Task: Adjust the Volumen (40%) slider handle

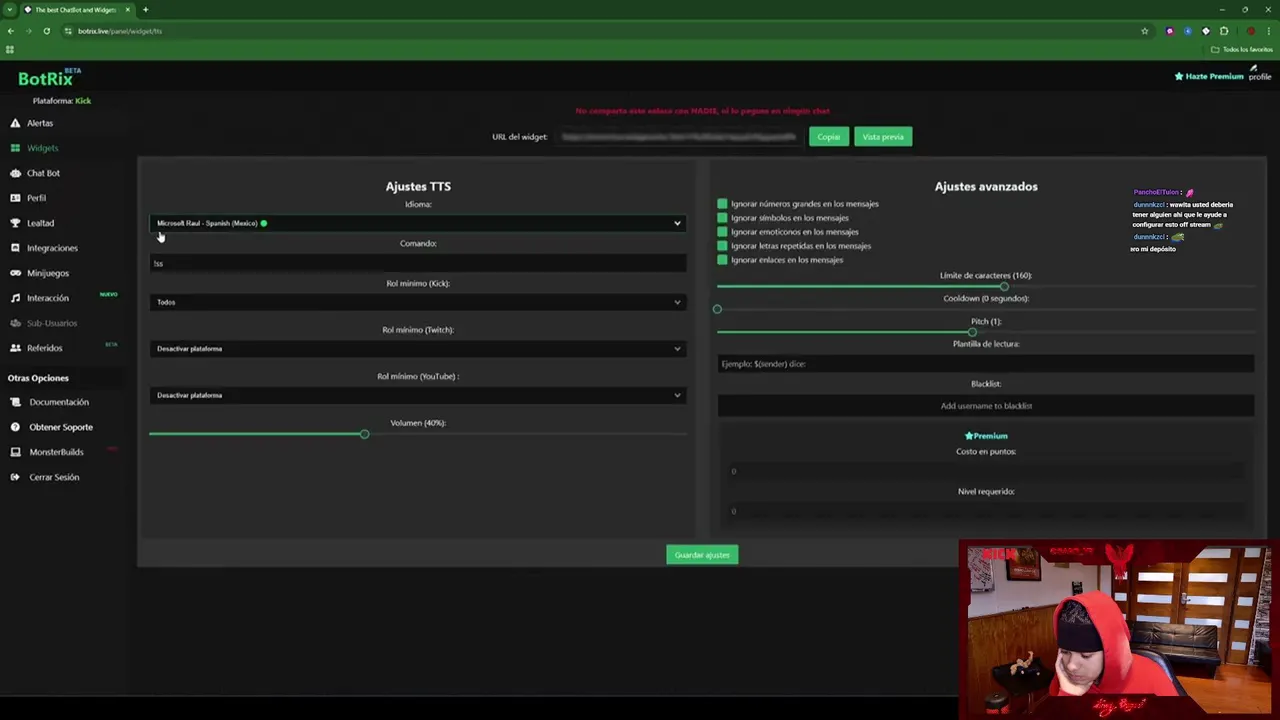Action: pos(364,434)
